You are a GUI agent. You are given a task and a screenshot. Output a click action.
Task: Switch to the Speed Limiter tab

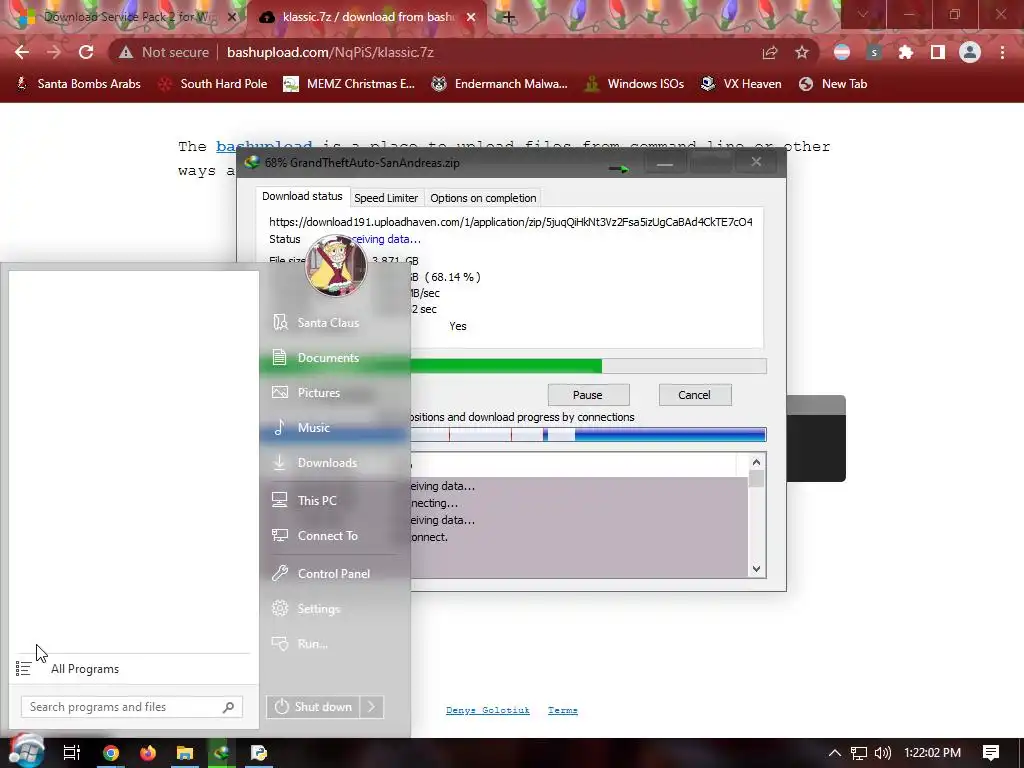pos(386,198)
